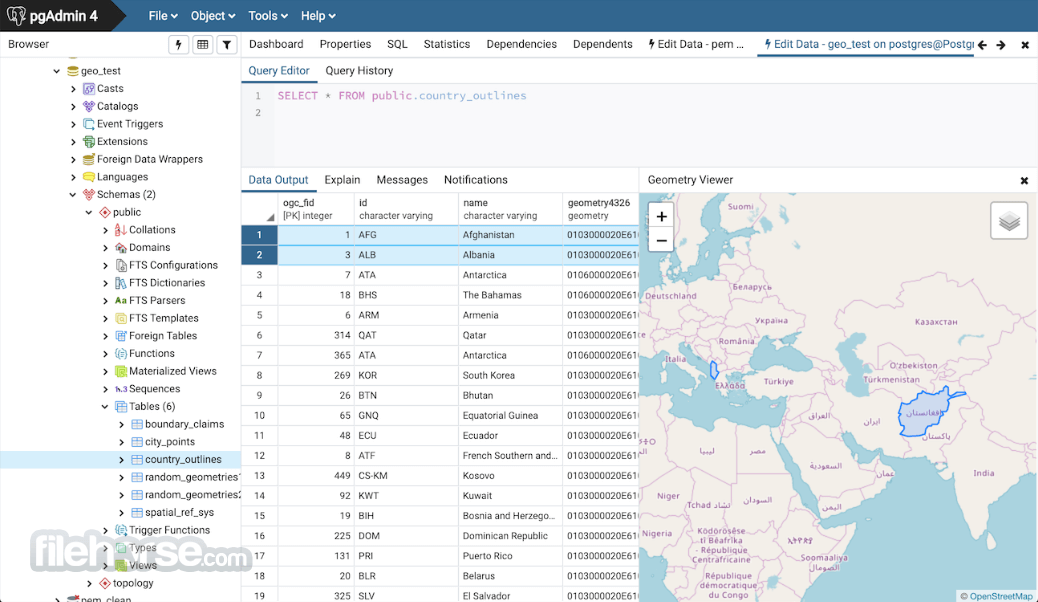Screen dimensions: 1038x602
Task: Click the Catalogs node icon
Action: click(89, 106)
